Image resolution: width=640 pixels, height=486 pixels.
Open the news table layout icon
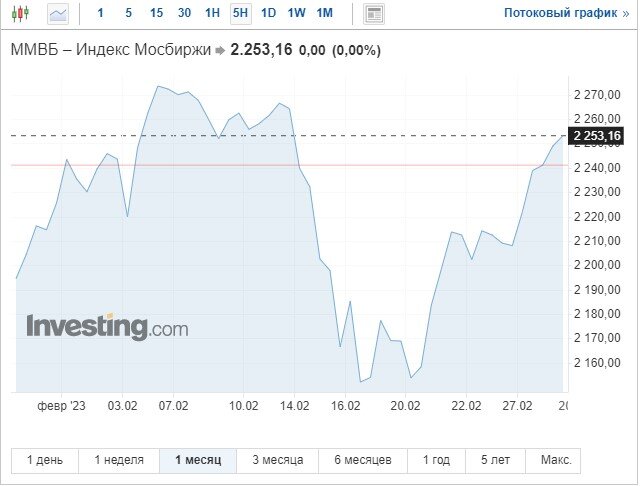373,14
